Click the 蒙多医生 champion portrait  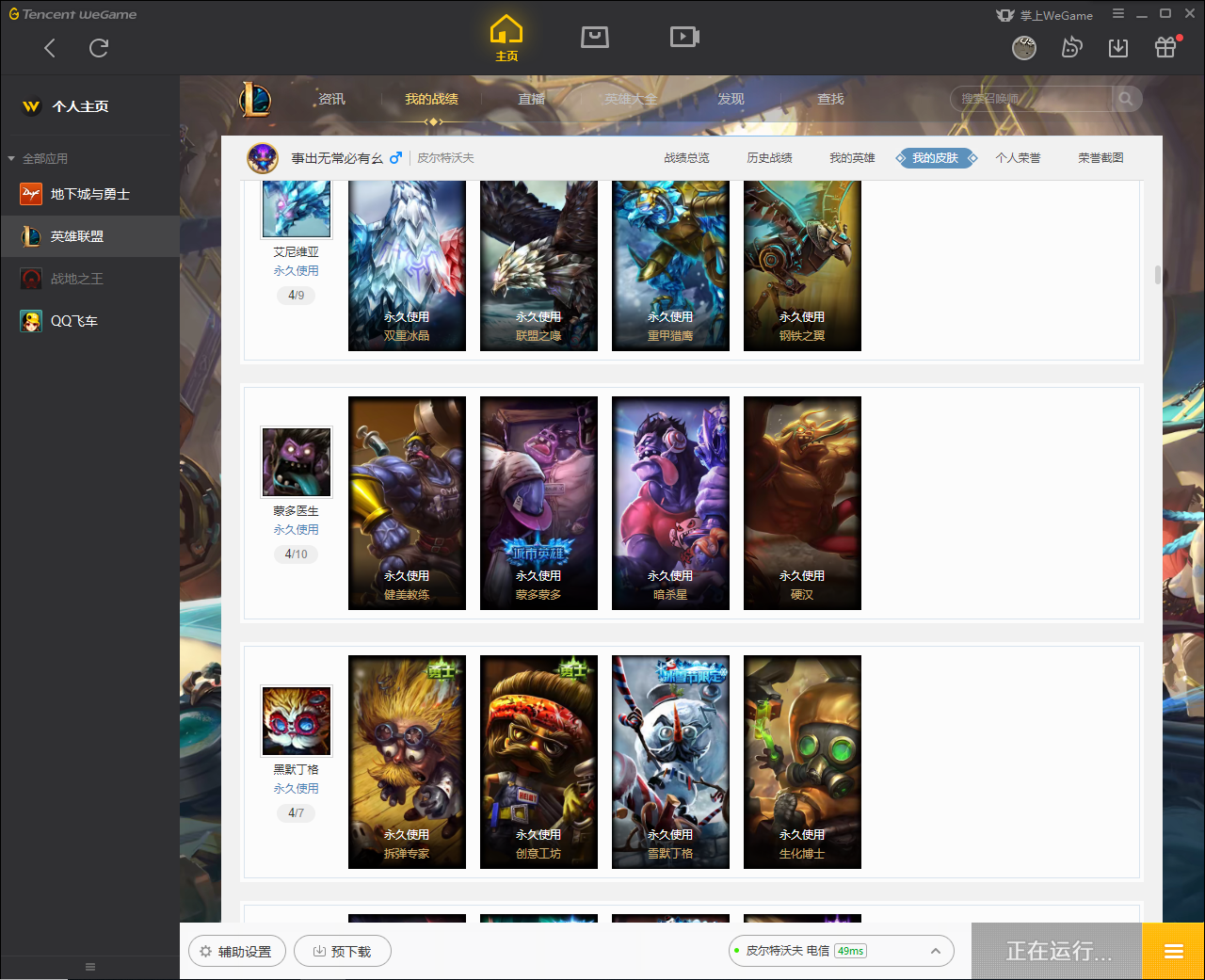(297, 461)
